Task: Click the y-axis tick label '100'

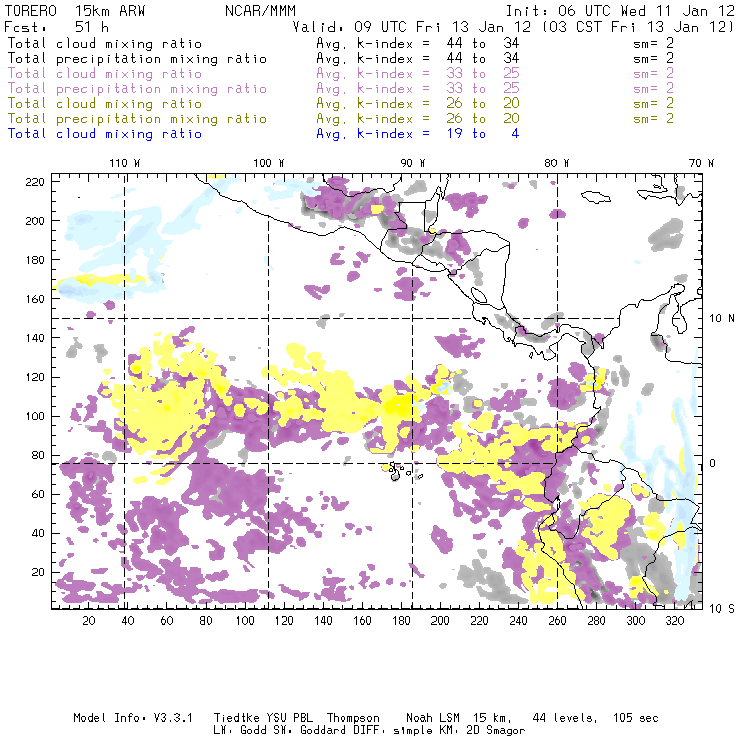Action: point(35,416)
